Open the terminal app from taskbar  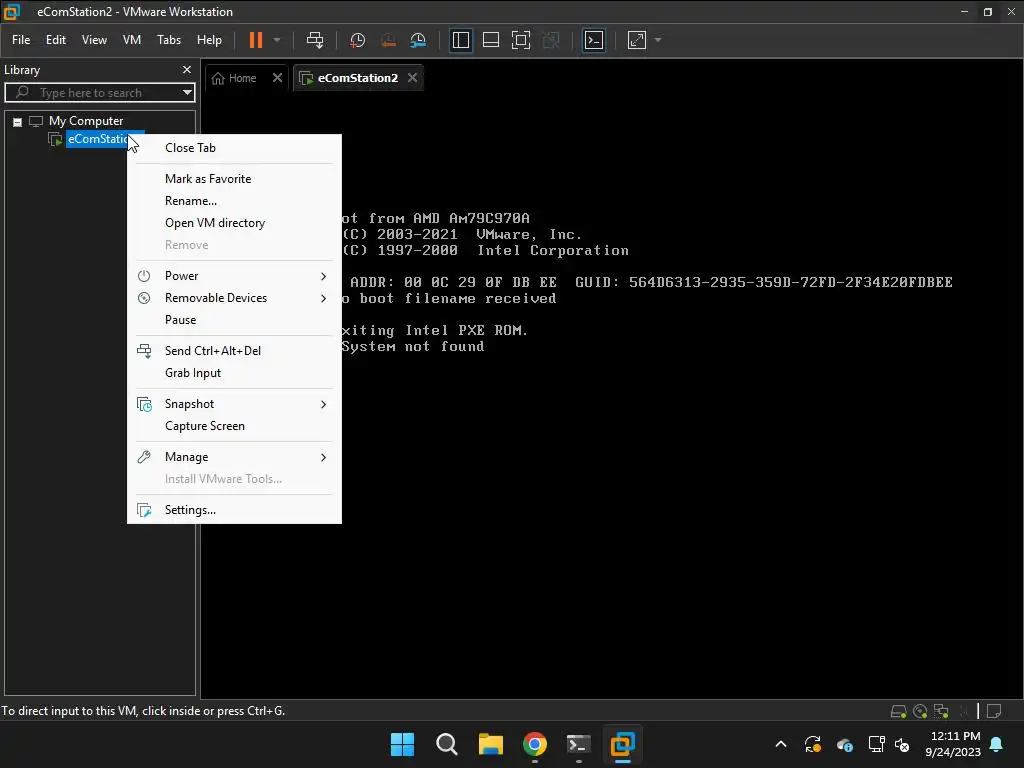[x=579, y=744]
